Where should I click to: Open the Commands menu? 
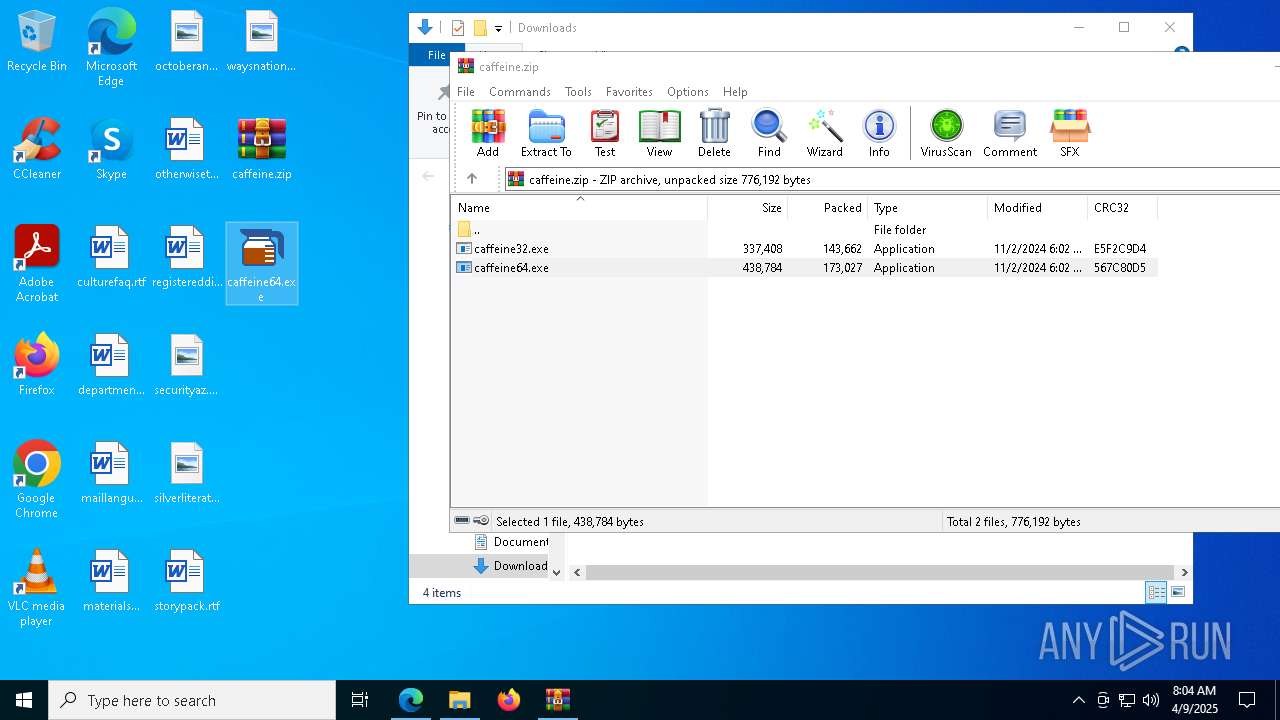click(520, 91)
